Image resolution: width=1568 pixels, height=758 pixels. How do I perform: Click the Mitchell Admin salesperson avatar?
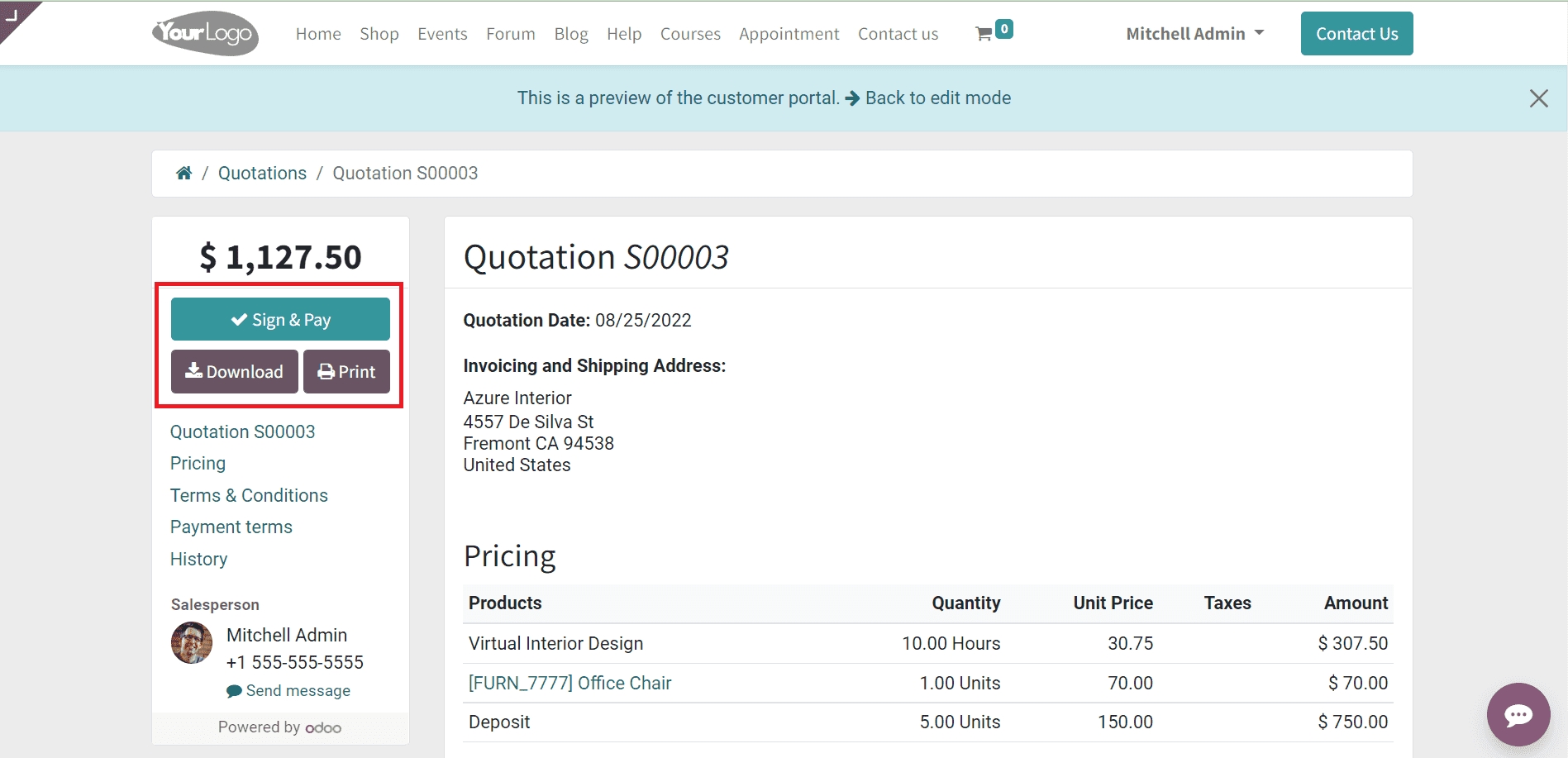coord(192,642)
